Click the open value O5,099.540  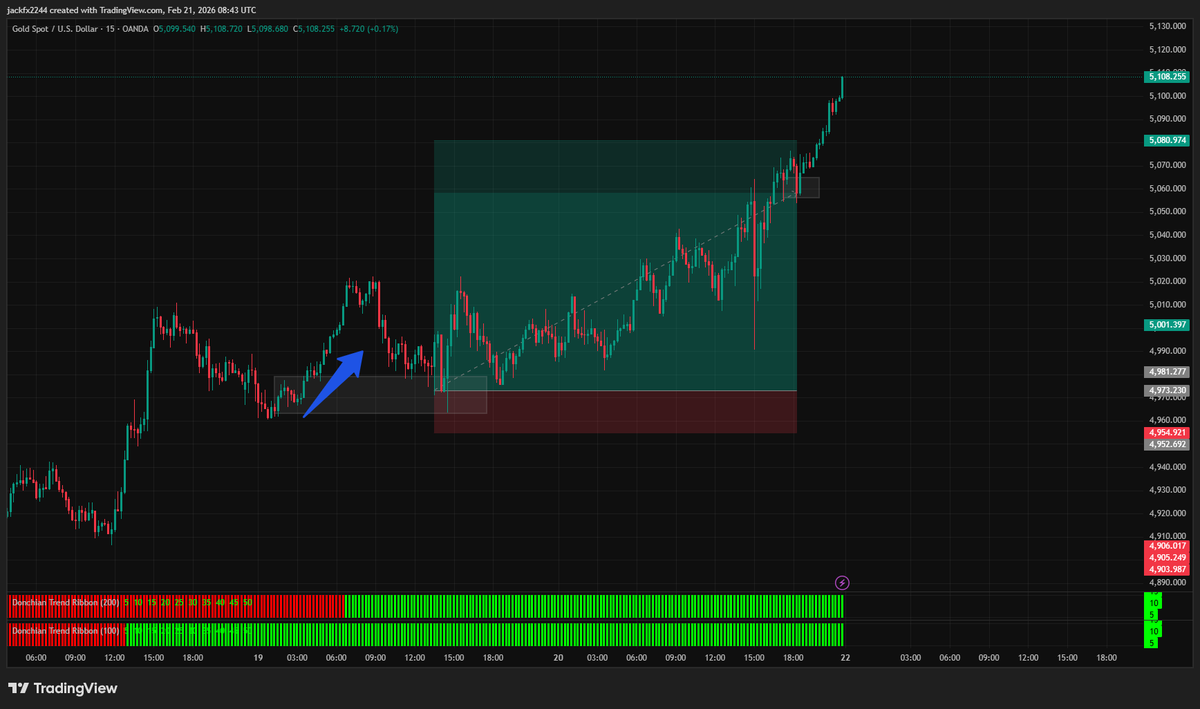pos(174,28)
